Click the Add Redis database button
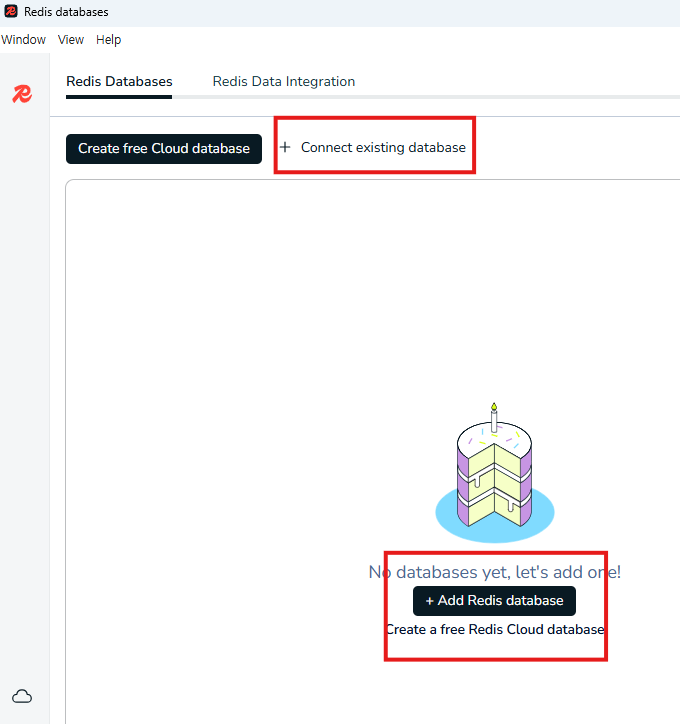Screen dimensions: 680x724 [x=494, y=601]
